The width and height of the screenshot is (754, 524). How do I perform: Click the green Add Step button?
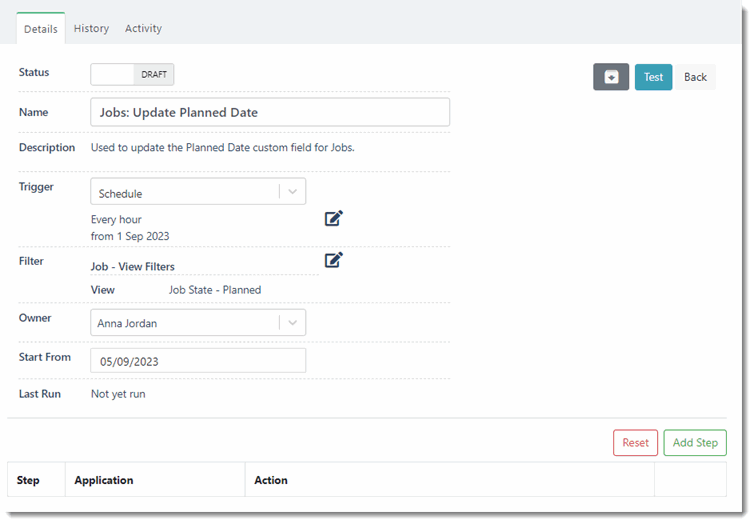[695, 443]
